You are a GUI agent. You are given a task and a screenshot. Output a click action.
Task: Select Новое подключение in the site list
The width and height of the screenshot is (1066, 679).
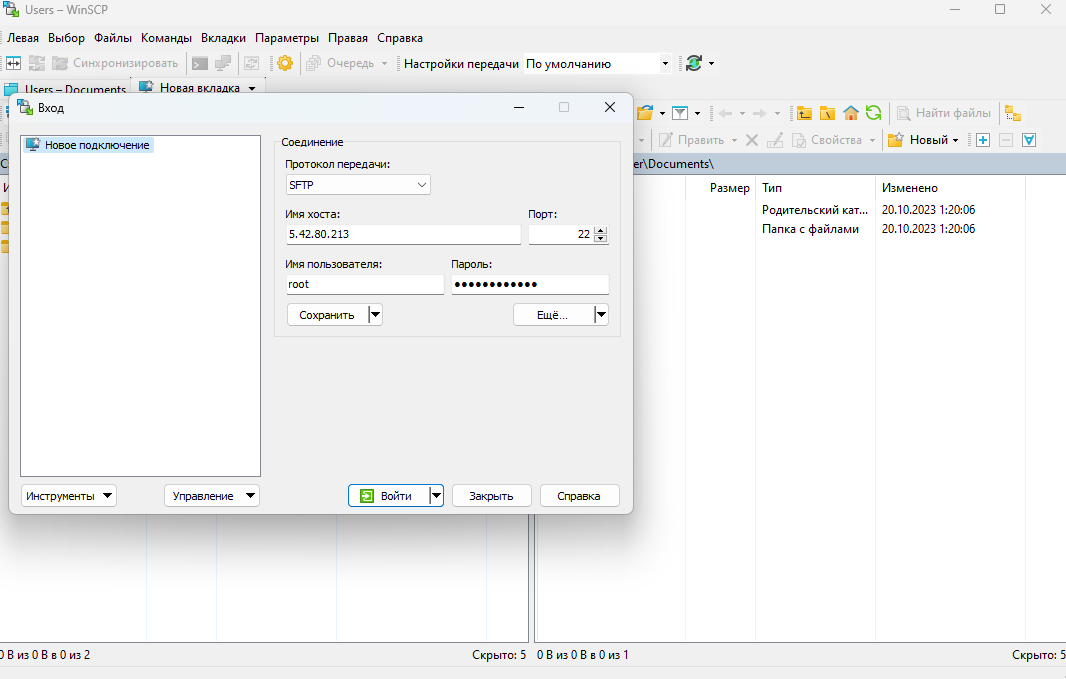pos(96,145)
